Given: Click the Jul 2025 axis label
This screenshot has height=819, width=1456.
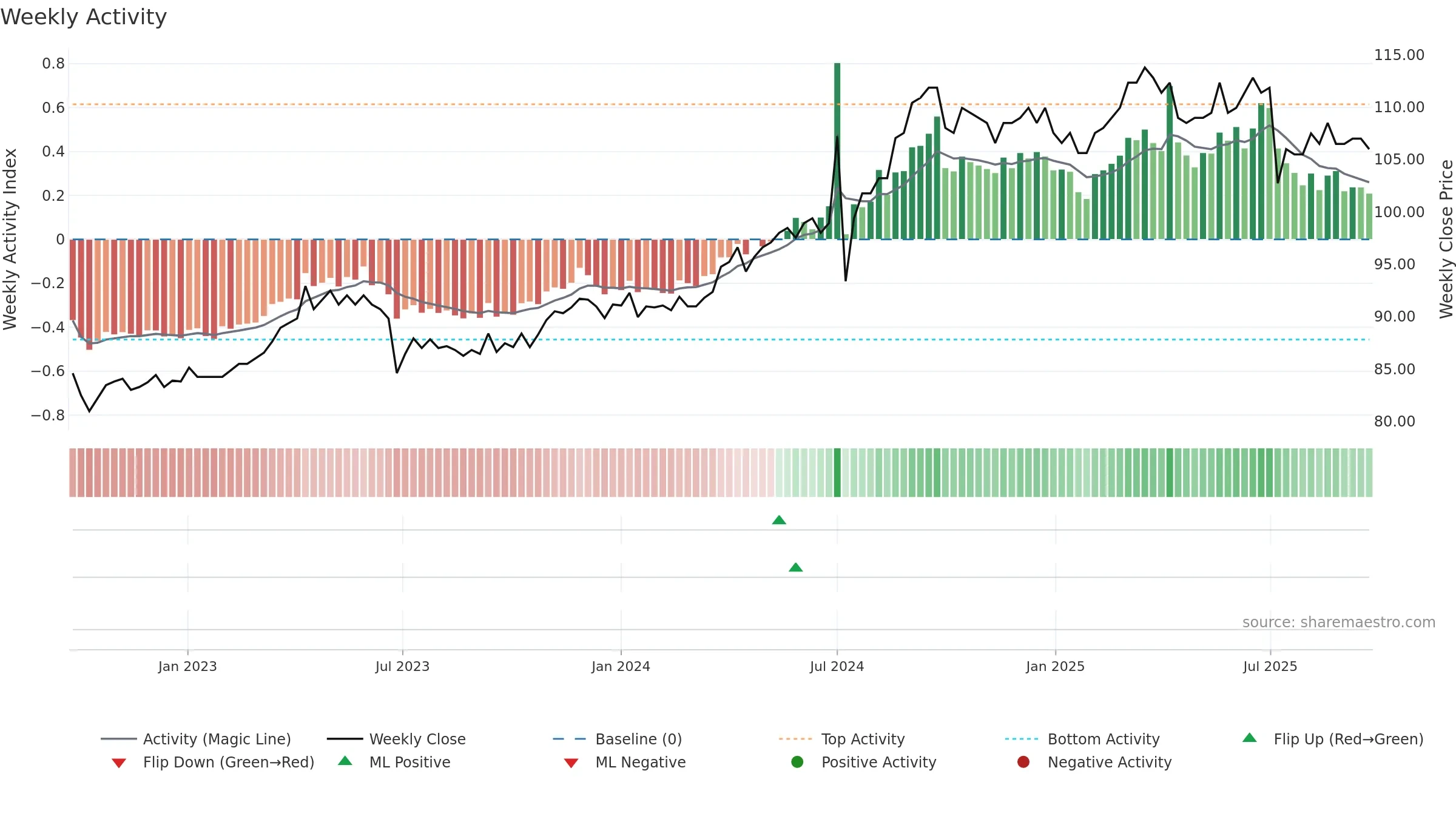Looking at the screenshot, I should [x=1270, y=666].
